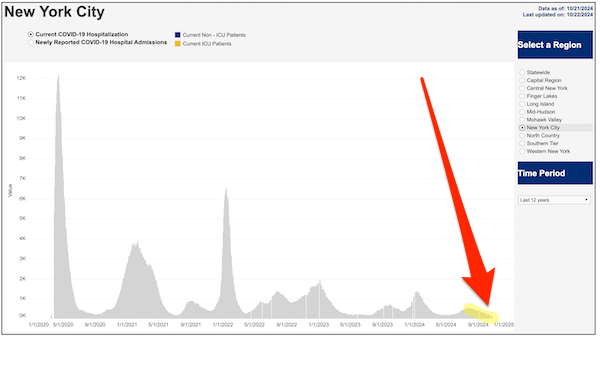Click the 1/1/2023 x-axis date label

click(x=319, y=325)
